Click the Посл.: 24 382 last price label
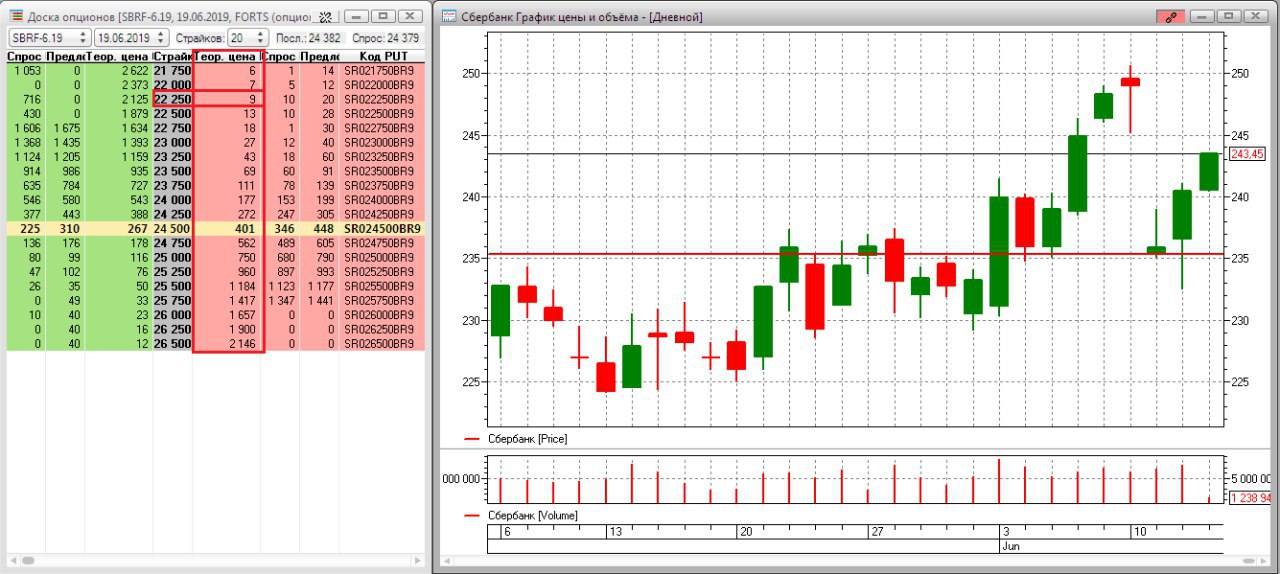Image resolution: width=1280 pixels, height=574 pixels. tap(309, 38)
